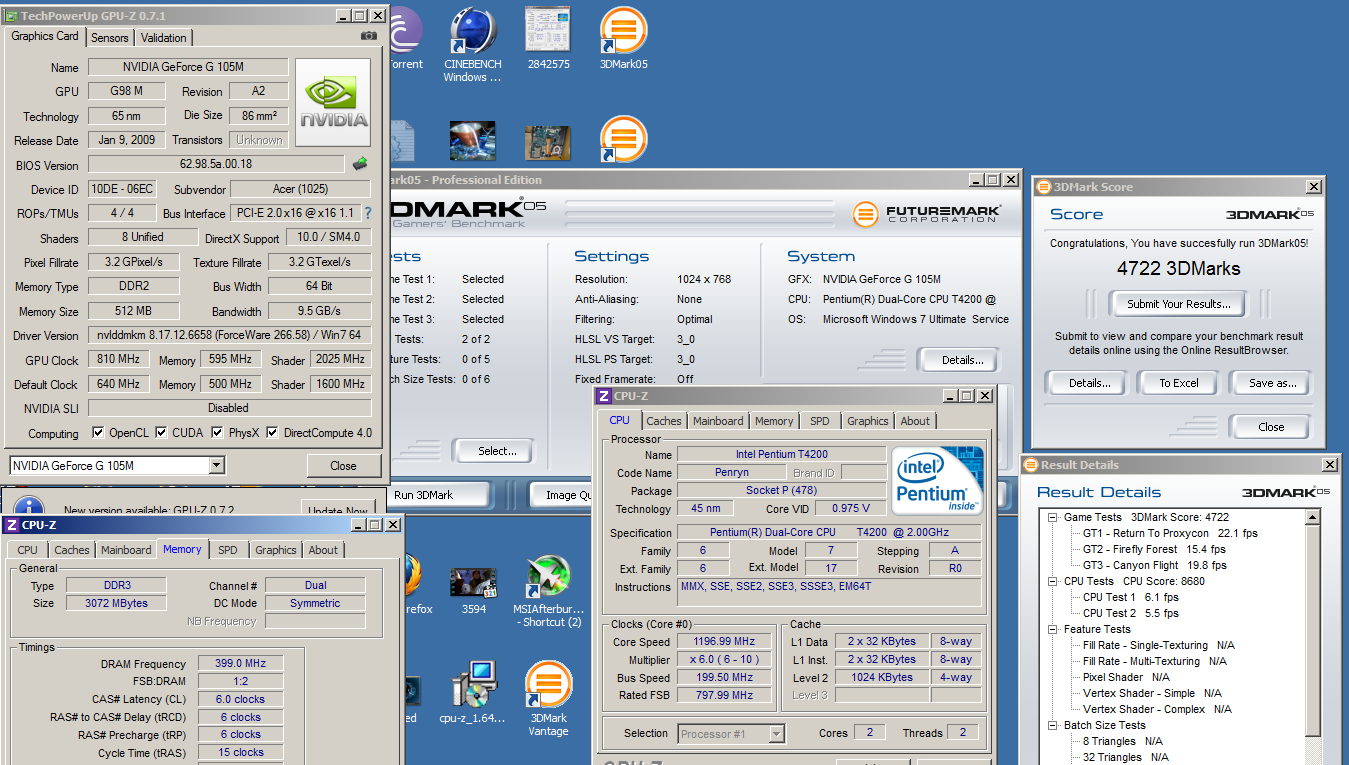Image resolution: width=1349 pixels, height=765 pixels.
Task: Click the GPU Clock 810 MHz field
Action: click(118, 359)
